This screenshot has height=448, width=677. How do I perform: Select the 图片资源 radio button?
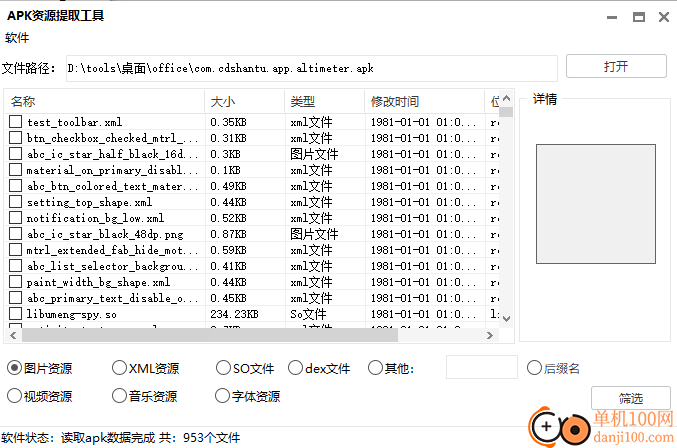tap(14, 368)
